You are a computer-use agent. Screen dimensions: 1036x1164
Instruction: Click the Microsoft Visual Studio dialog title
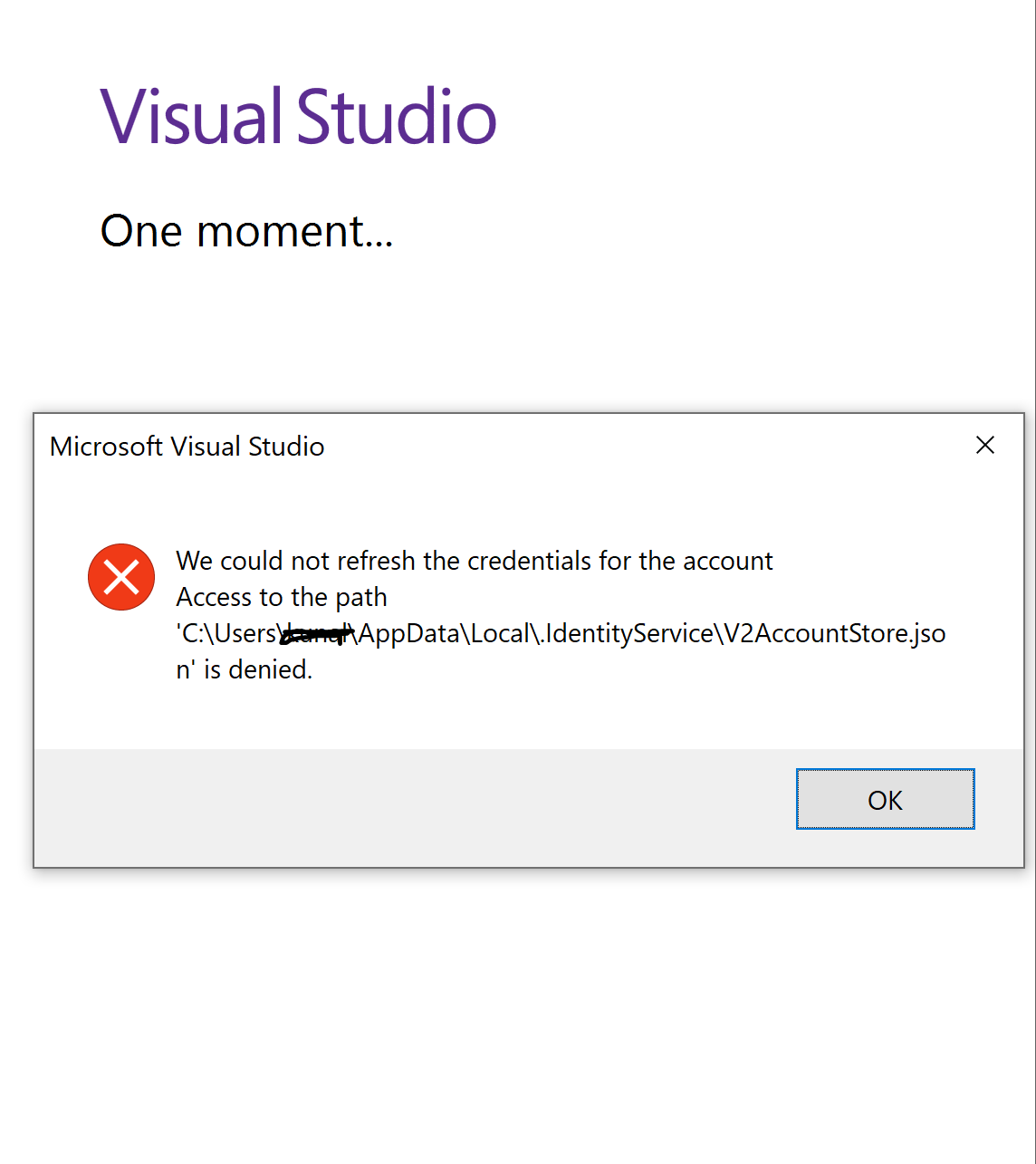tap(187, 447)
